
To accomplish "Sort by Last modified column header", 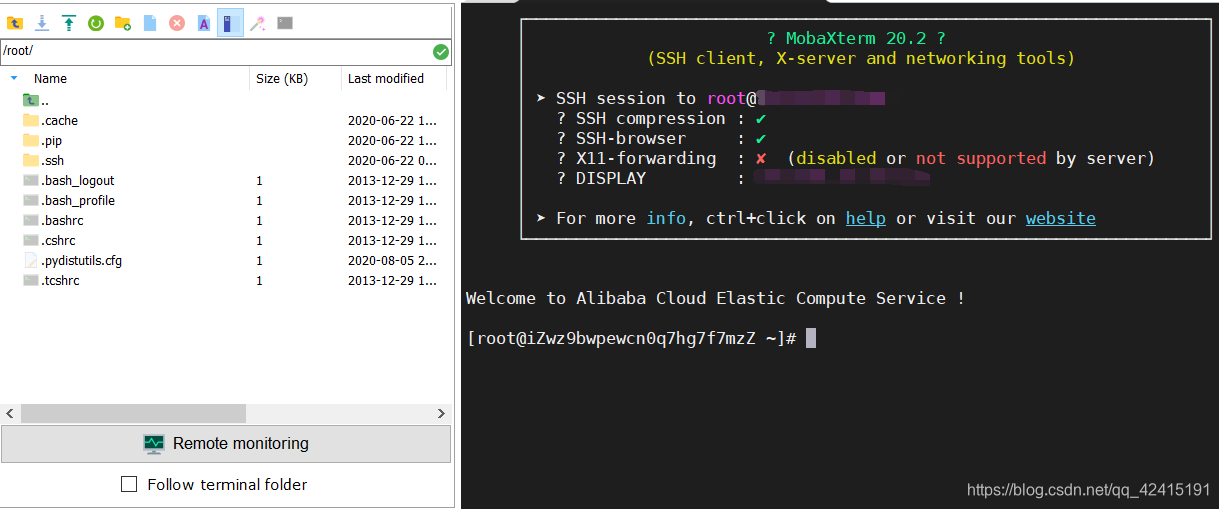I will point(386,78).
